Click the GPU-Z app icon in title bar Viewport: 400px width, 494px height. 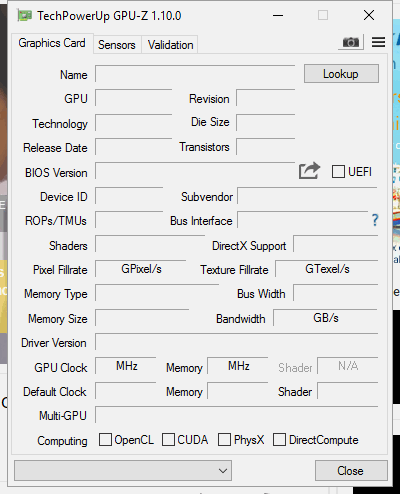pyautogui.click(x=25, y=16)
